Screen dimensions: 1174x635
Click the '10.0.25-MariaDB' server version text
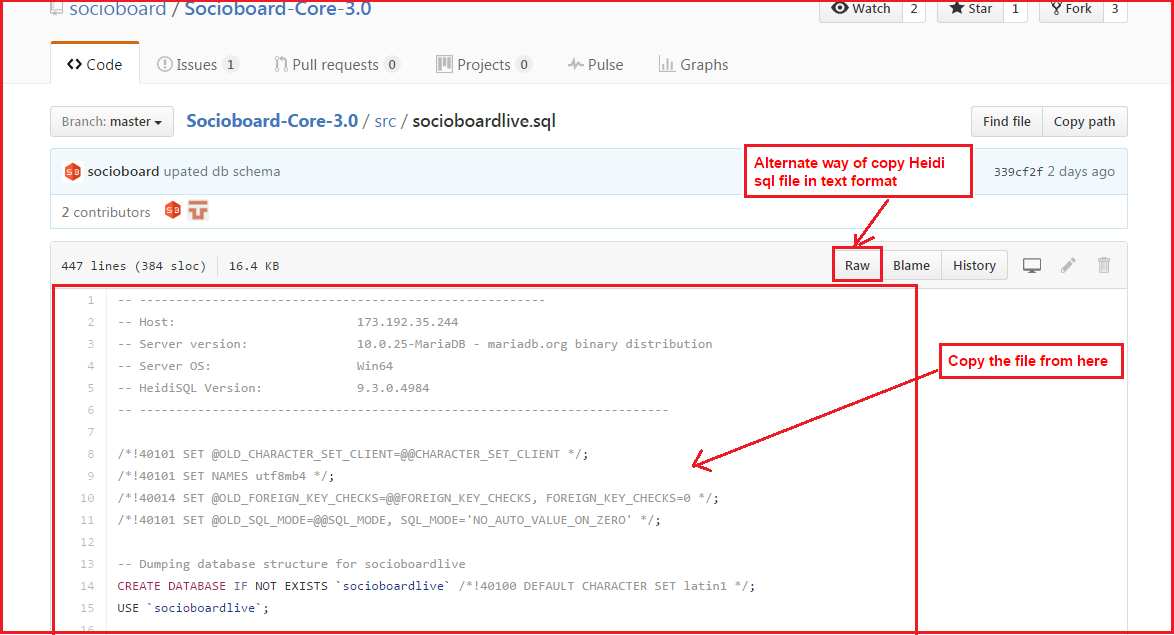pos(411,344)
